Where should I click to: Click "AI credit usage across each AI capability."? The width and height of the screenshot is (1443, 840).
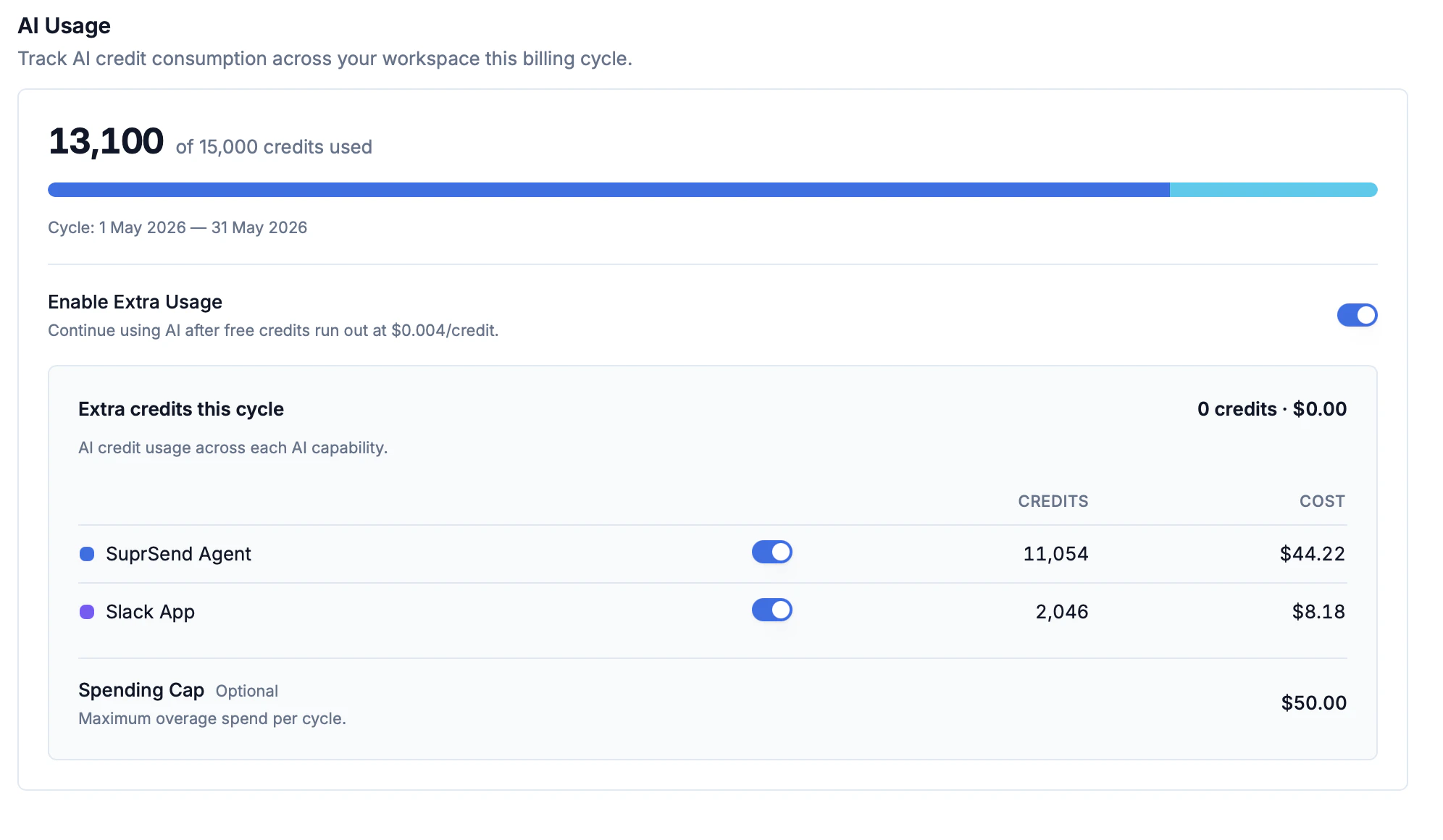click(233, 448)
